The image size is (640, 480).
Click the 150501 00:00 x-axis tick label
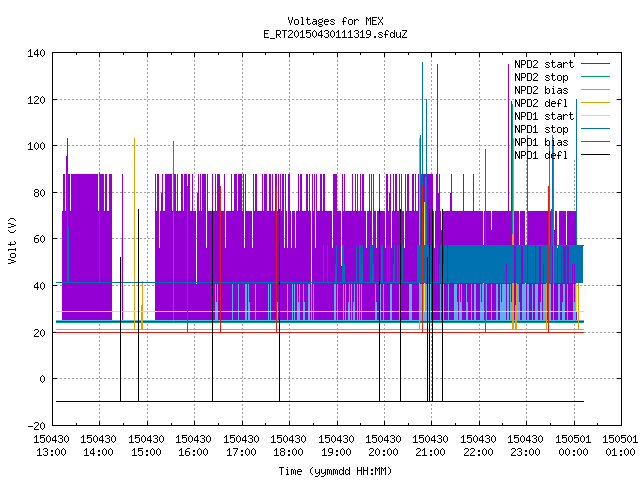[573, 446]
